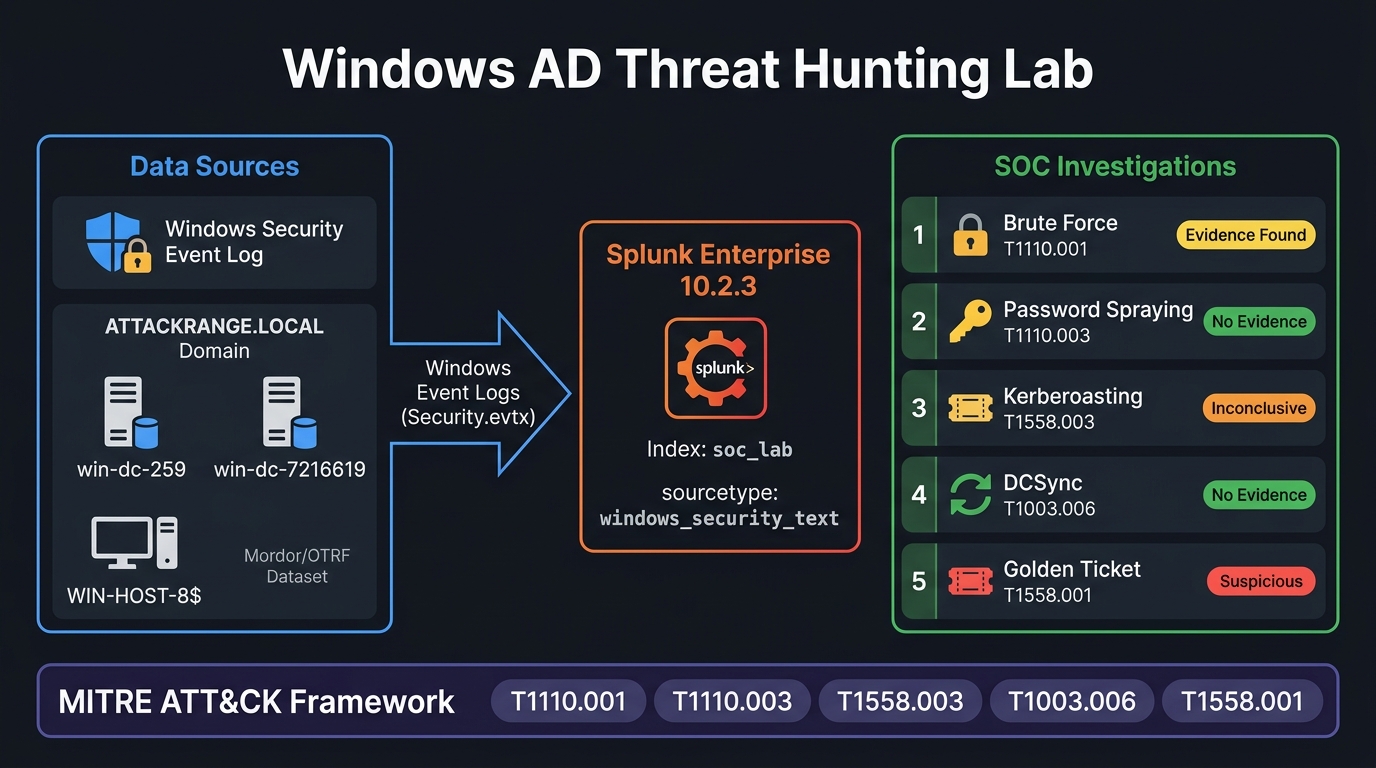Select the Password Spraying key icon
This screenshot has width=1376, height=768.
(970, 322)
